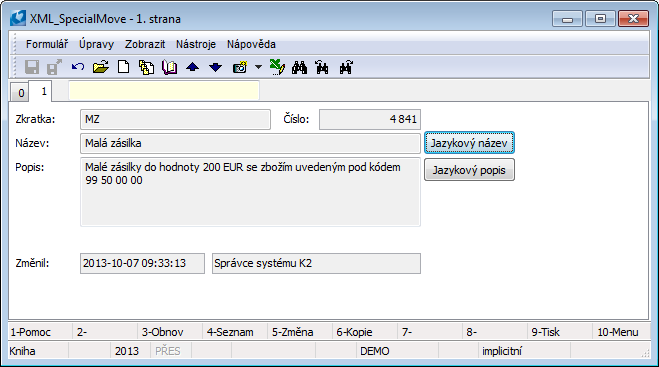Click the Zkratka: label
The image size is (659, 367).
(x=35, y=119)
